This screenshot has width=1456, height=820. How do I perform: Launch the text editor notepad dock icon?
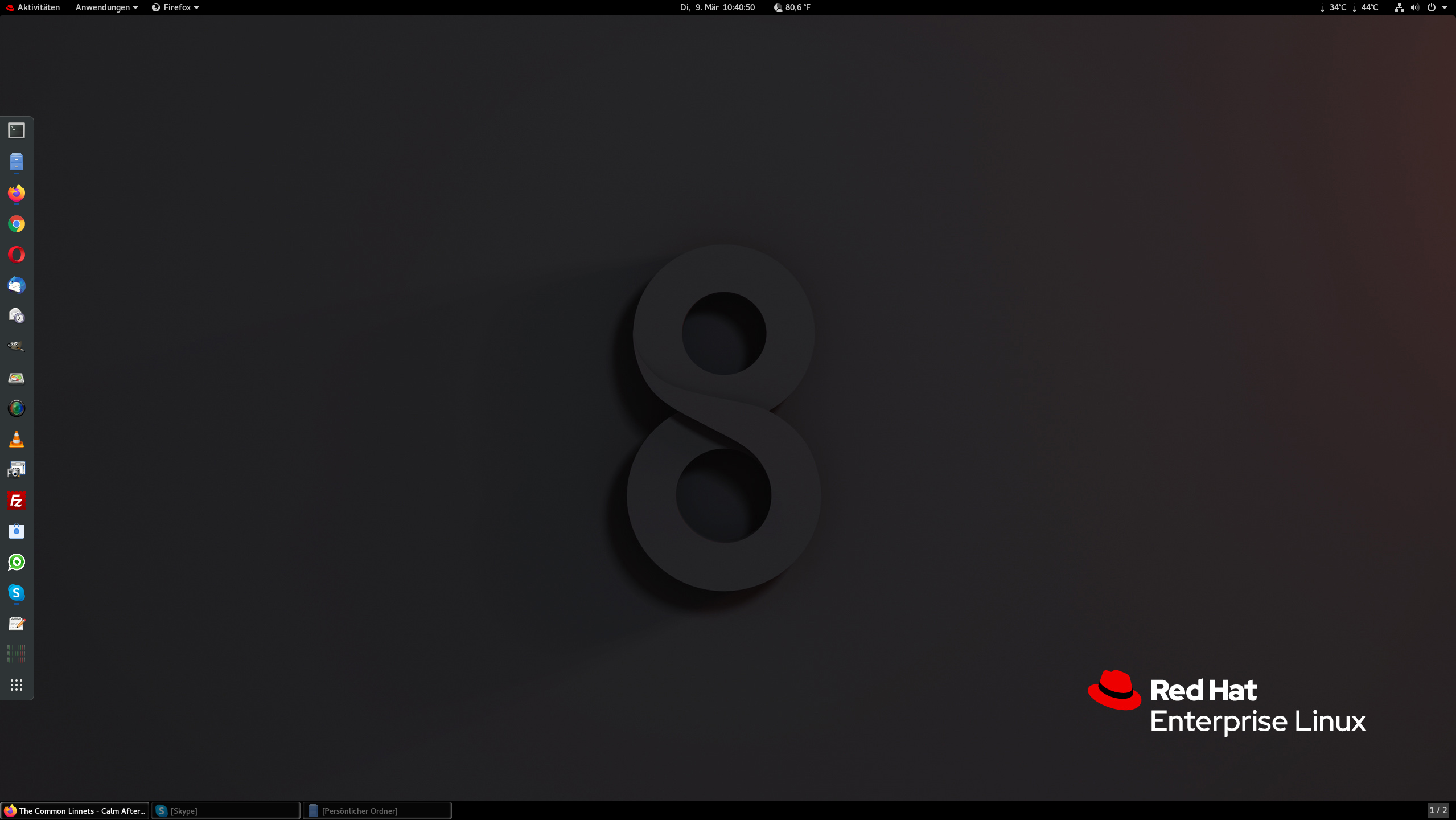coord(17,624)
